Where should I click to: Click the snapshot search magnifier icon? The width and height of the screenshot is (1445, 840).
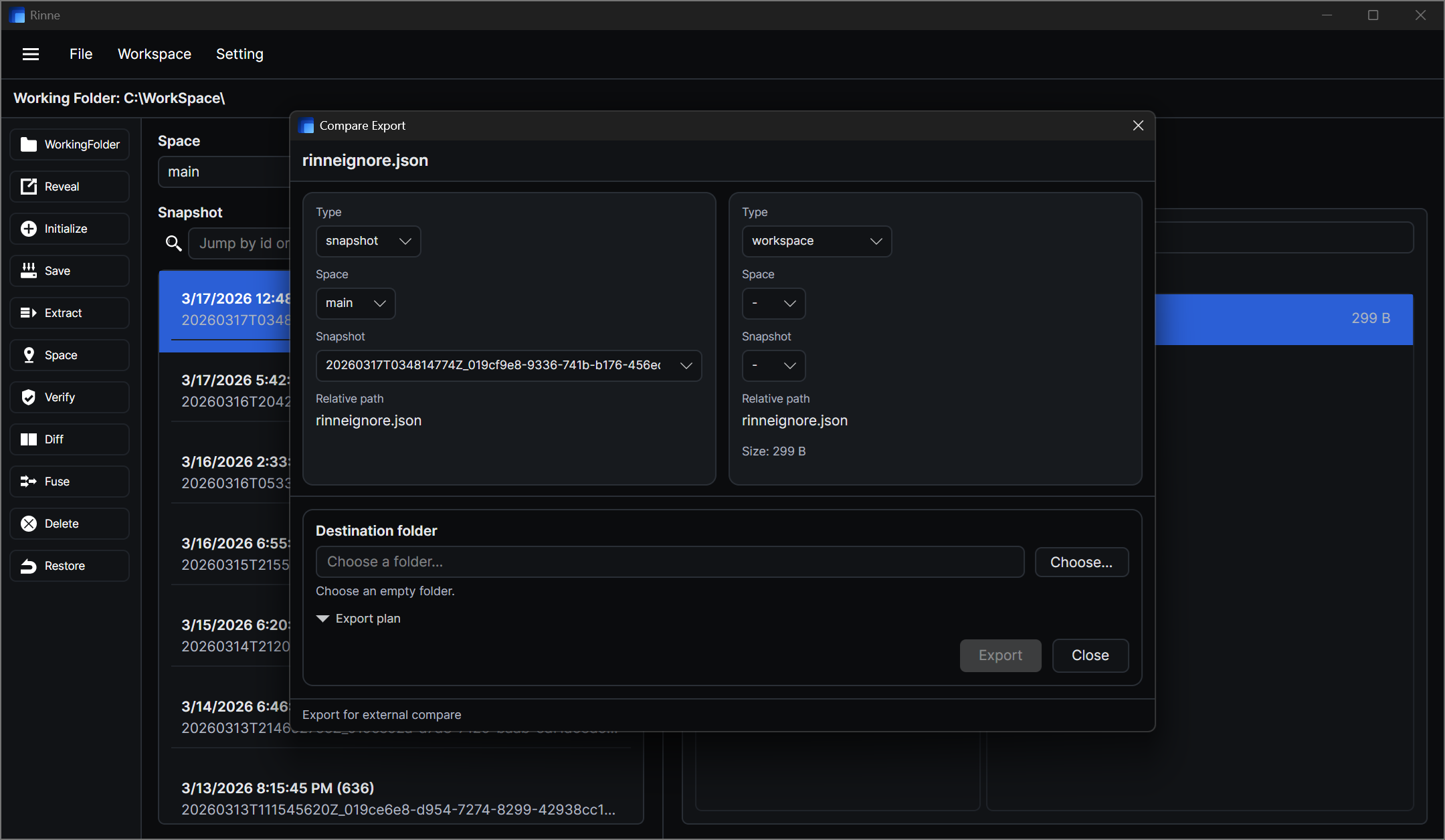click(173, 243)
